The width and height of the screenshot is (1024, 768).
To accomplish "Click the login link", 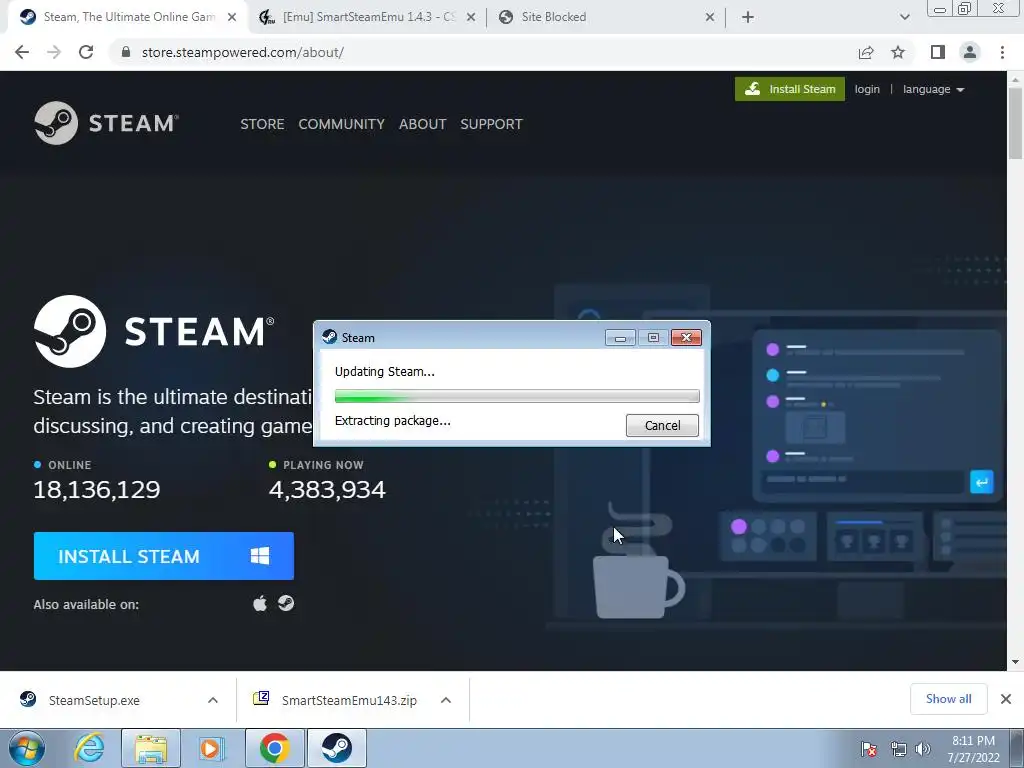I will [867, 89].
